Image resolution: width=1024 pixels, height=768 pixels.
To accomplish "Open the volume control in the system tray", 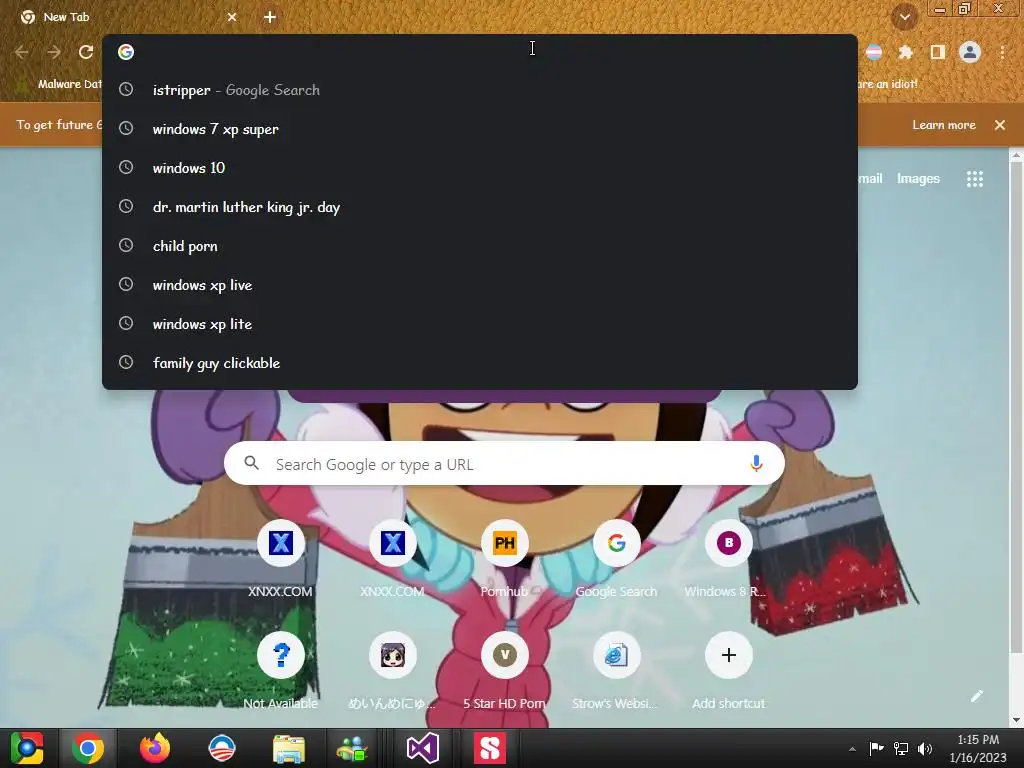I will 925,748.
